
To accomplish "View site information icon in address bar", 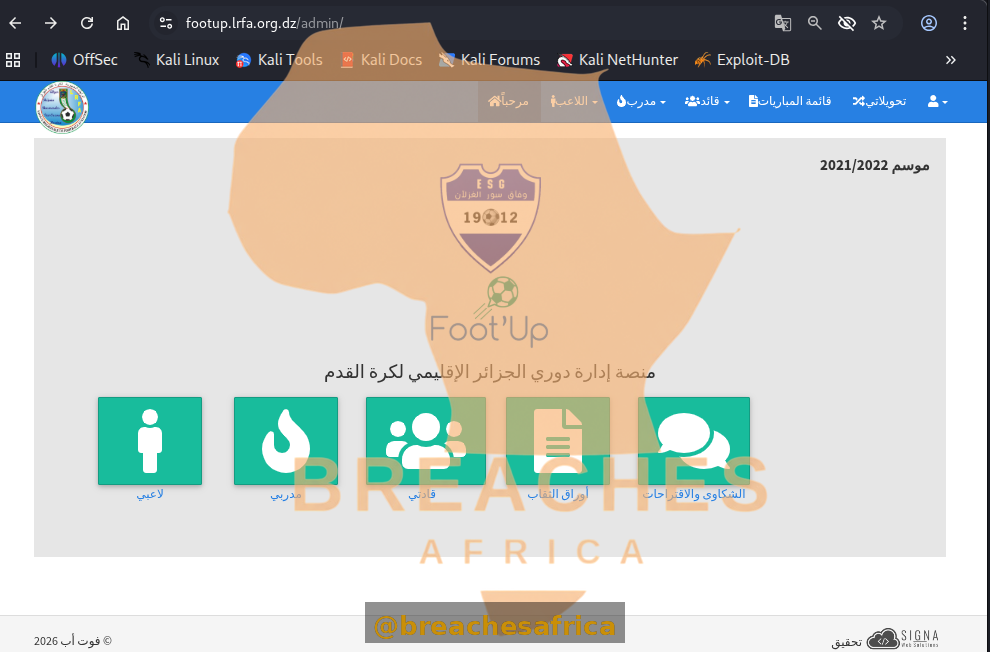I will pos(166,23).
